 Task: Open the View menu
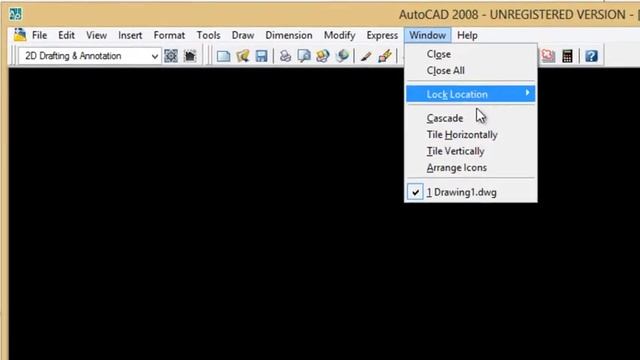tap(96, 36)
